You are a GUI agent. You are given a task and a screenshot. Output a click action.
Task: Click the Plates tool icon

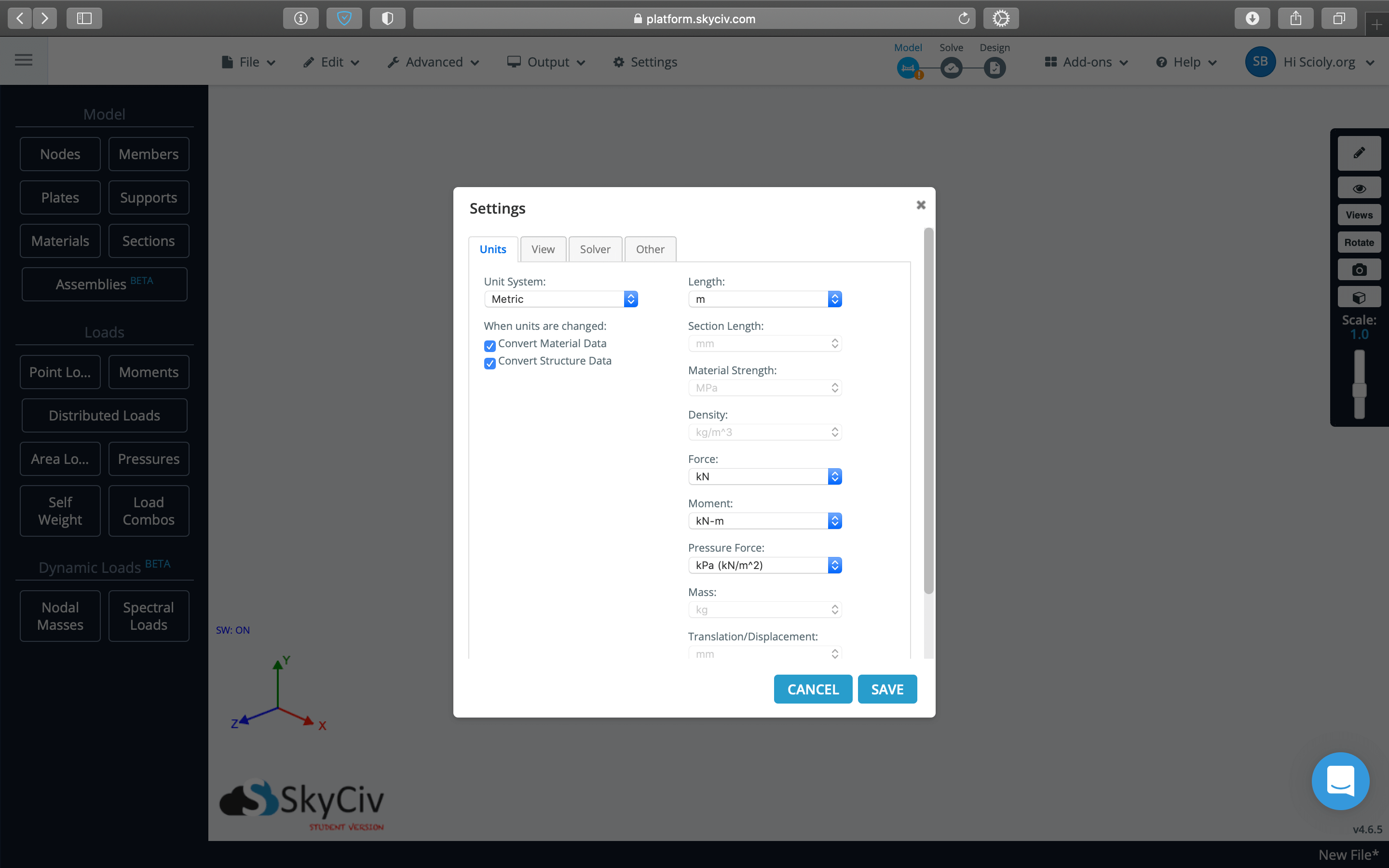click(59, 197)
